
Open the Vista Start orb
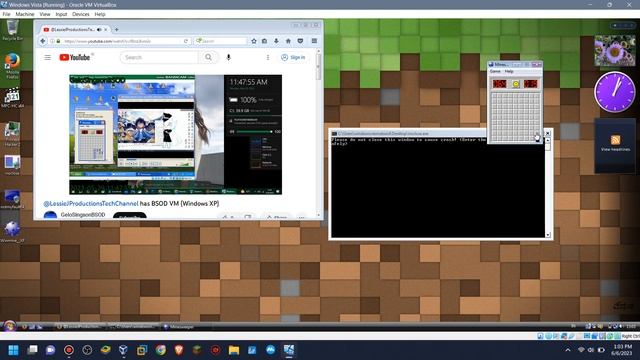tap(9, 326)
